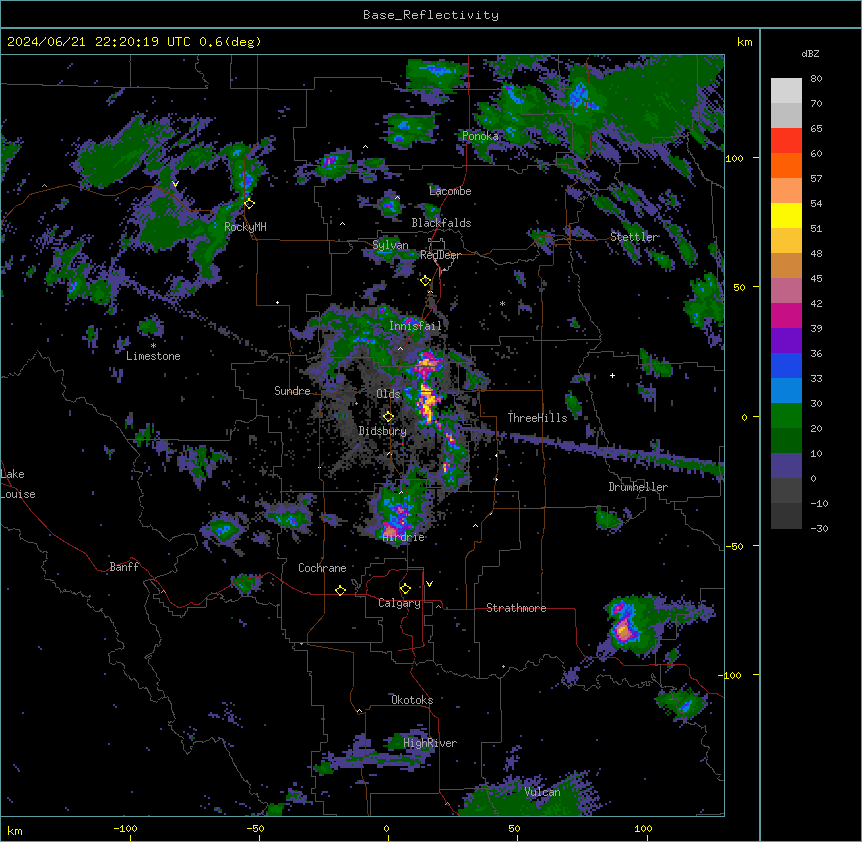Click the 80 dBZ value on the legend
The image size is (862, 842).
(x=816, y=79)
